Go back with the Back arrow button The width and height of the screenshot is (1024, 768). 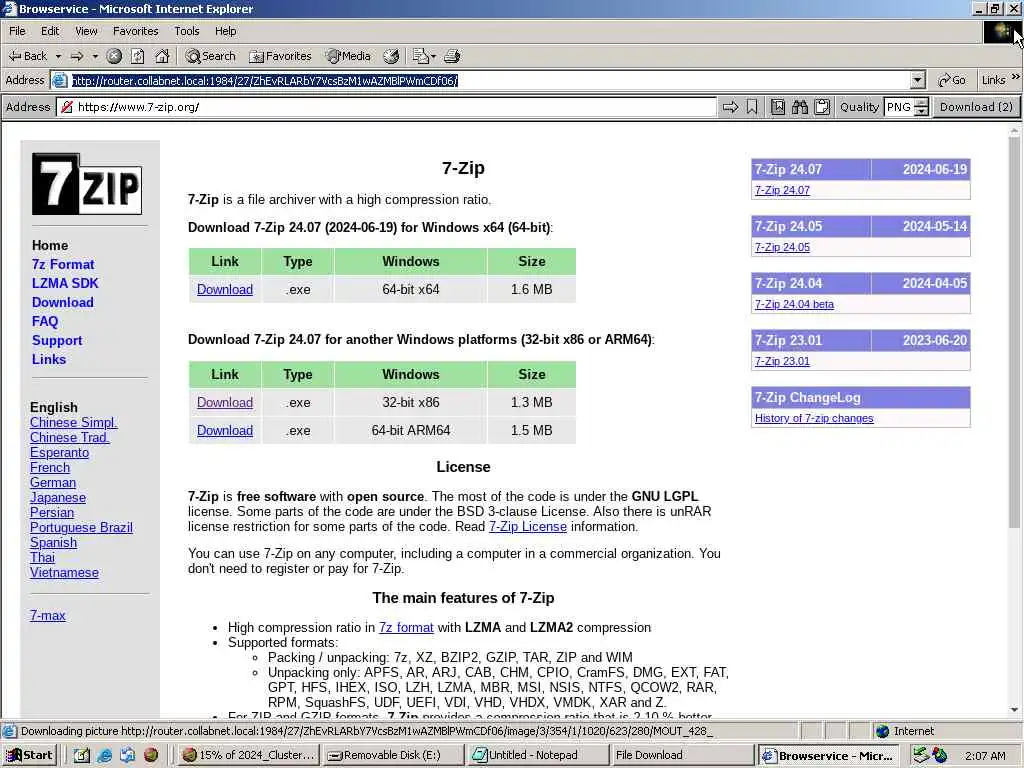pyautogui.click(x=27, y=56)
